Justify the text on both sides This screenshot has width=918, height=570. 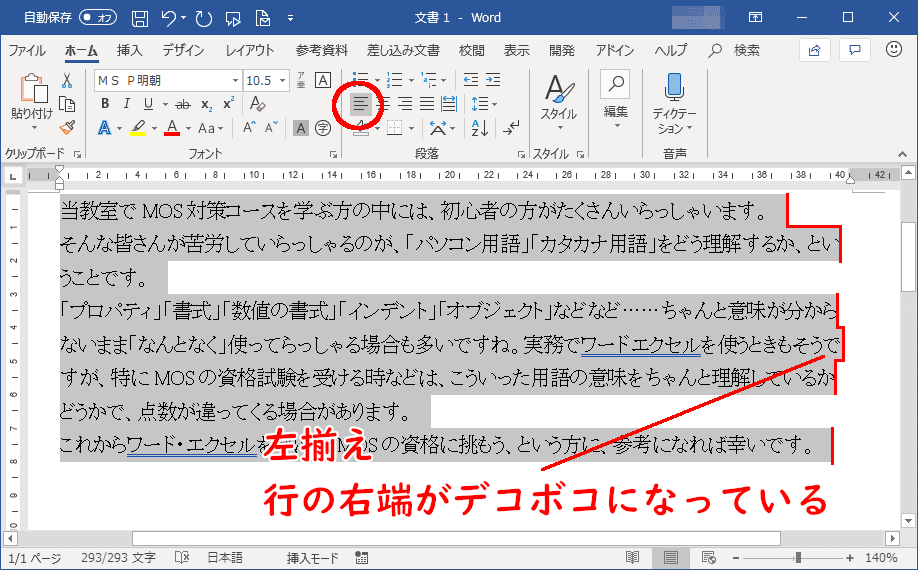click(x=427, y=104)
